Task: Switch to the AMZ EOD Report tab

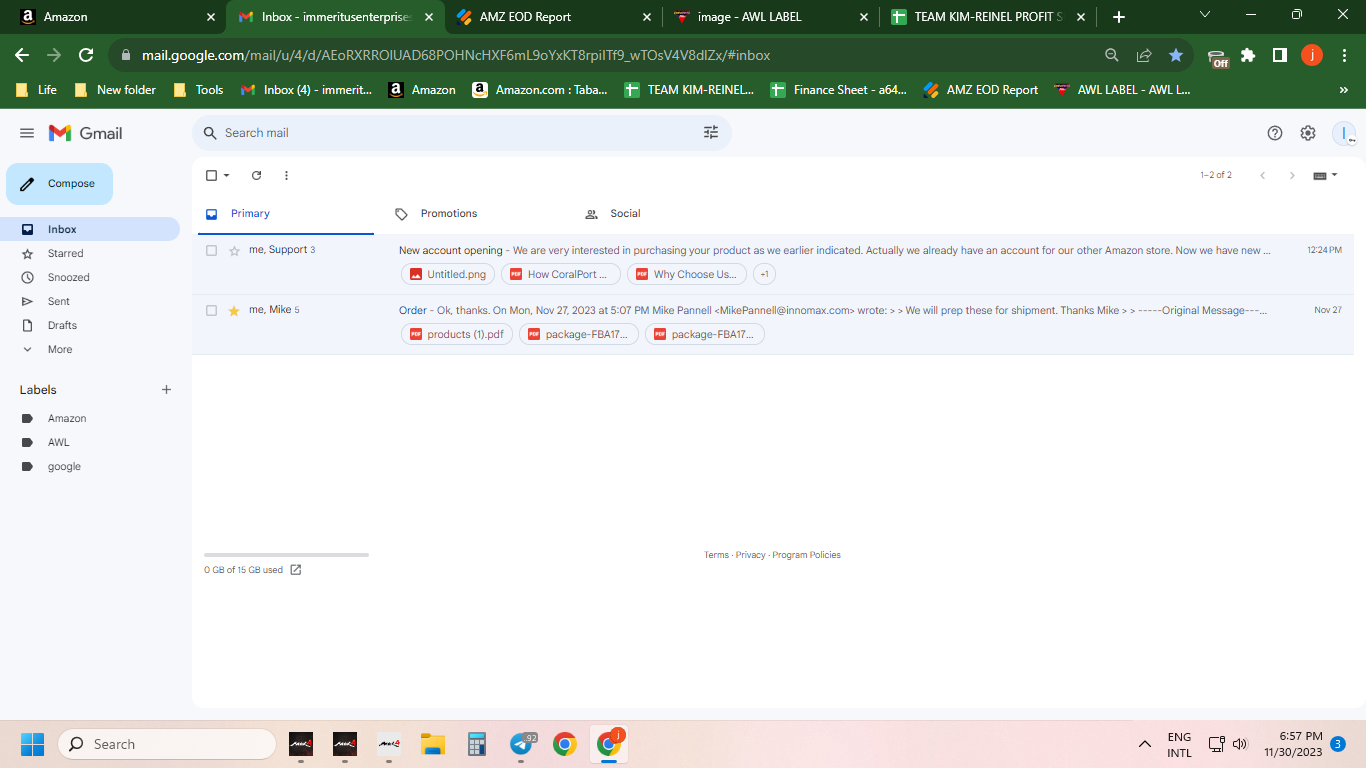Action: 553,17
